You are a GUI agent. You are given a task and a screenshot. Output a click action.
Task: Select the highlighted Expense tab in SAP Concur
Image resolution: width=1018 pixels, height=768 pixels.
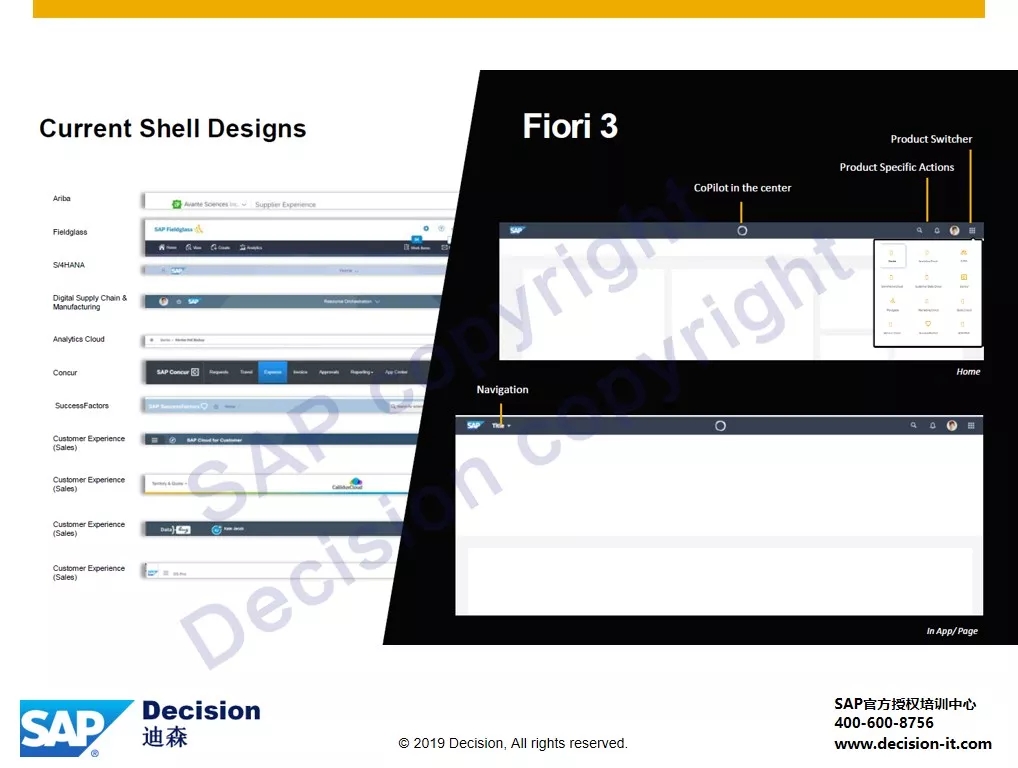pyautogui.click(x=273, y=372)
